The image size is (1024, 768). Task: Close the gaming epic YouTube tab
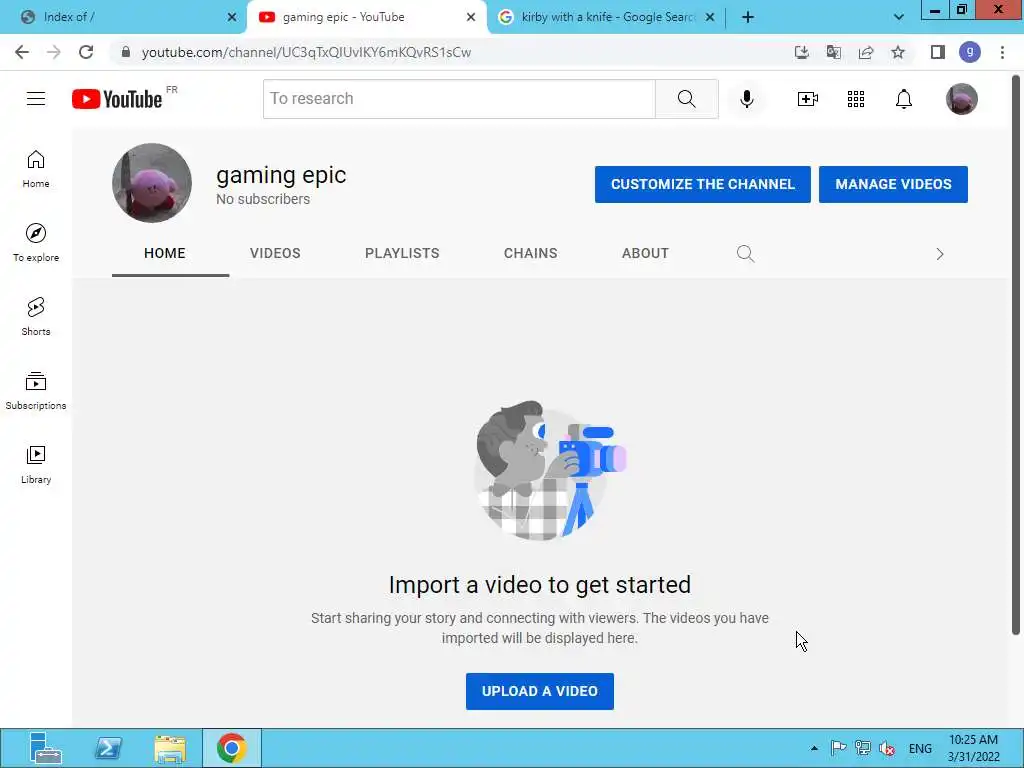click(471, 17)
